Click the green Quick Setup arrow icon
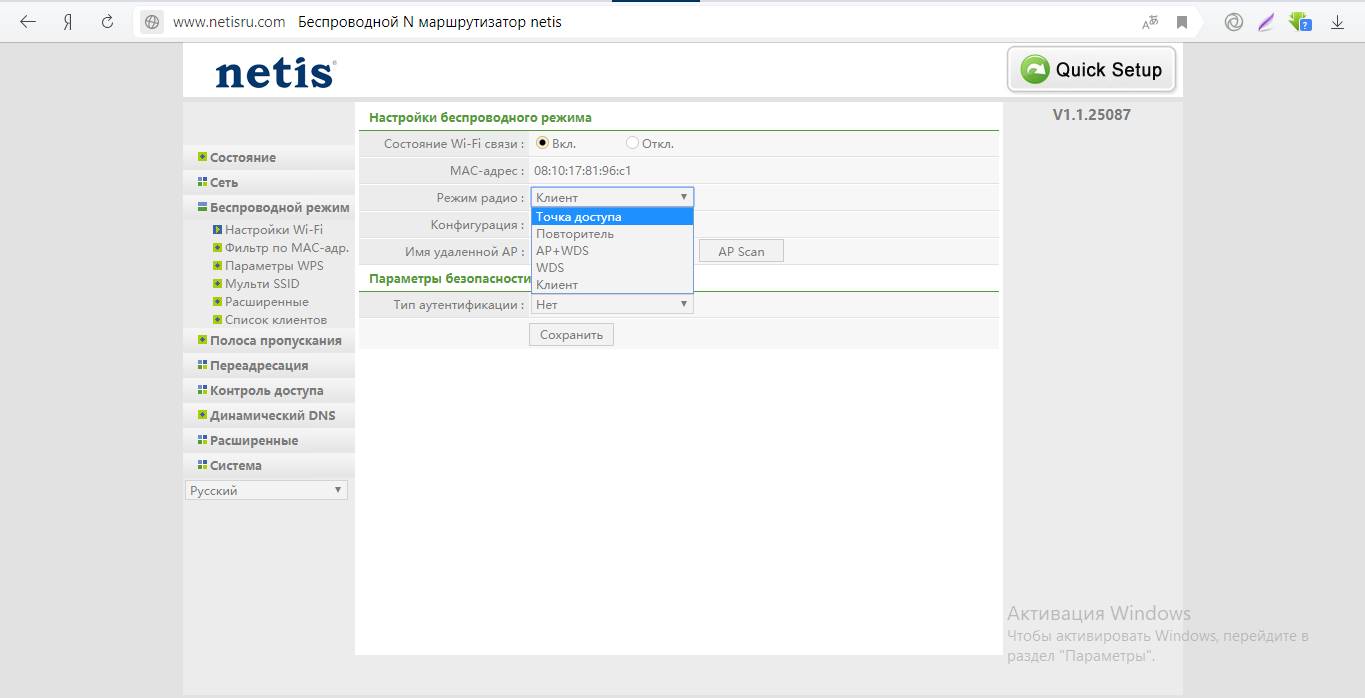 [x=1035, y=69]
